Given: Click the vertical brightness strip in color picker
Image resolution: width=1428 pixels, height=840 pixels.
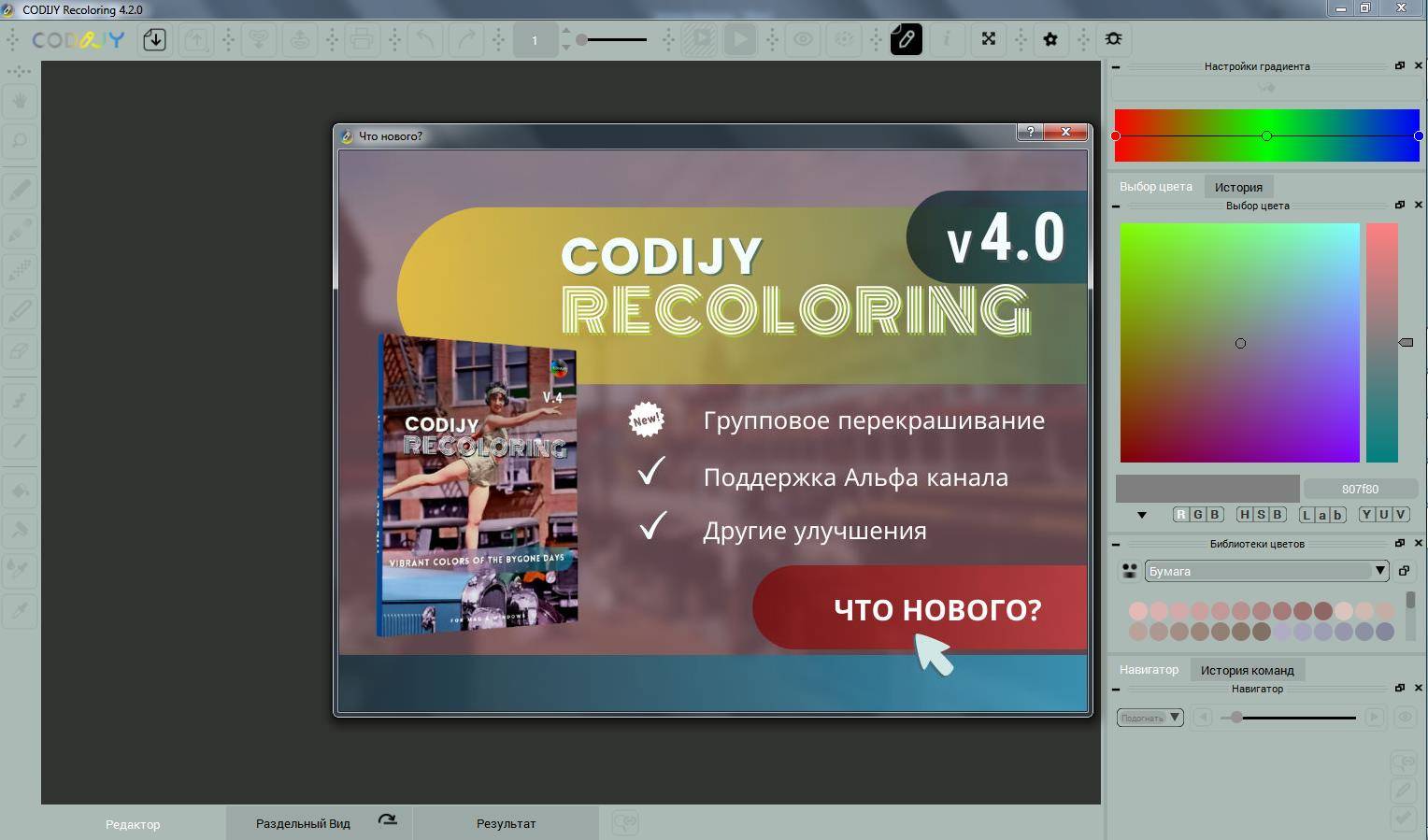Looking at the screenshot, I should 1381,342.
